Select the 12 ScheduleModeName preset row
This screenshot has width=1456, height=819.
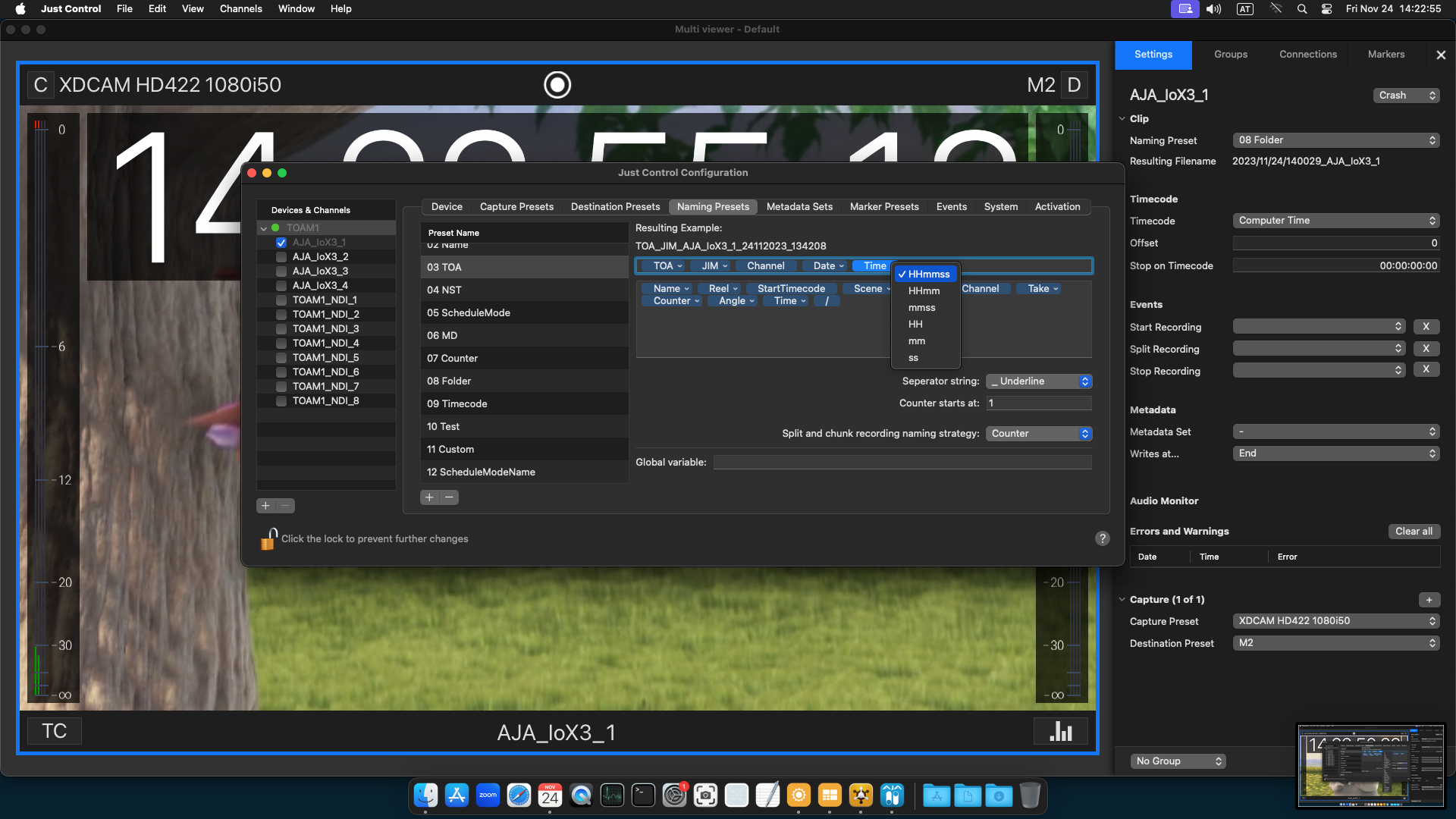coord(524,472)
